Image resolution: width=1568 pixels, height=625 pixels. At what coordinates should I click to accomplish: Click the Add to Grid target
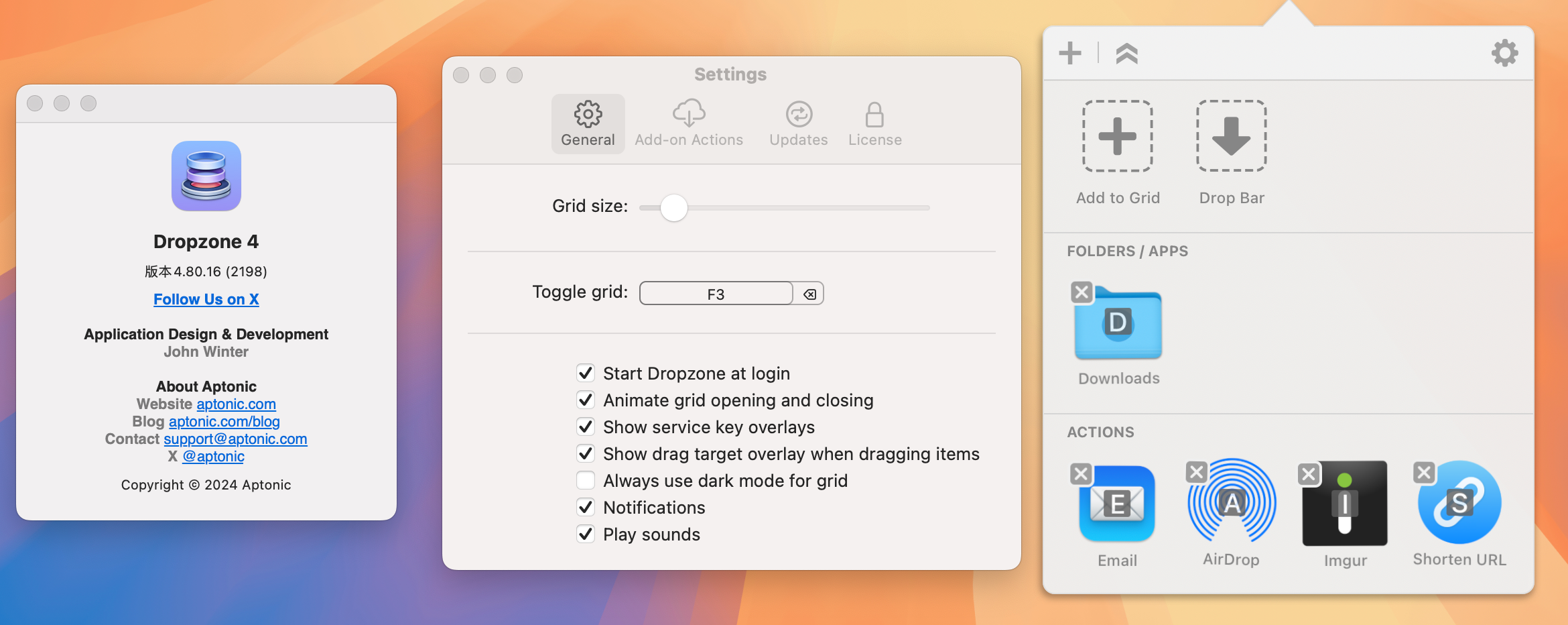coord(1117,136)
